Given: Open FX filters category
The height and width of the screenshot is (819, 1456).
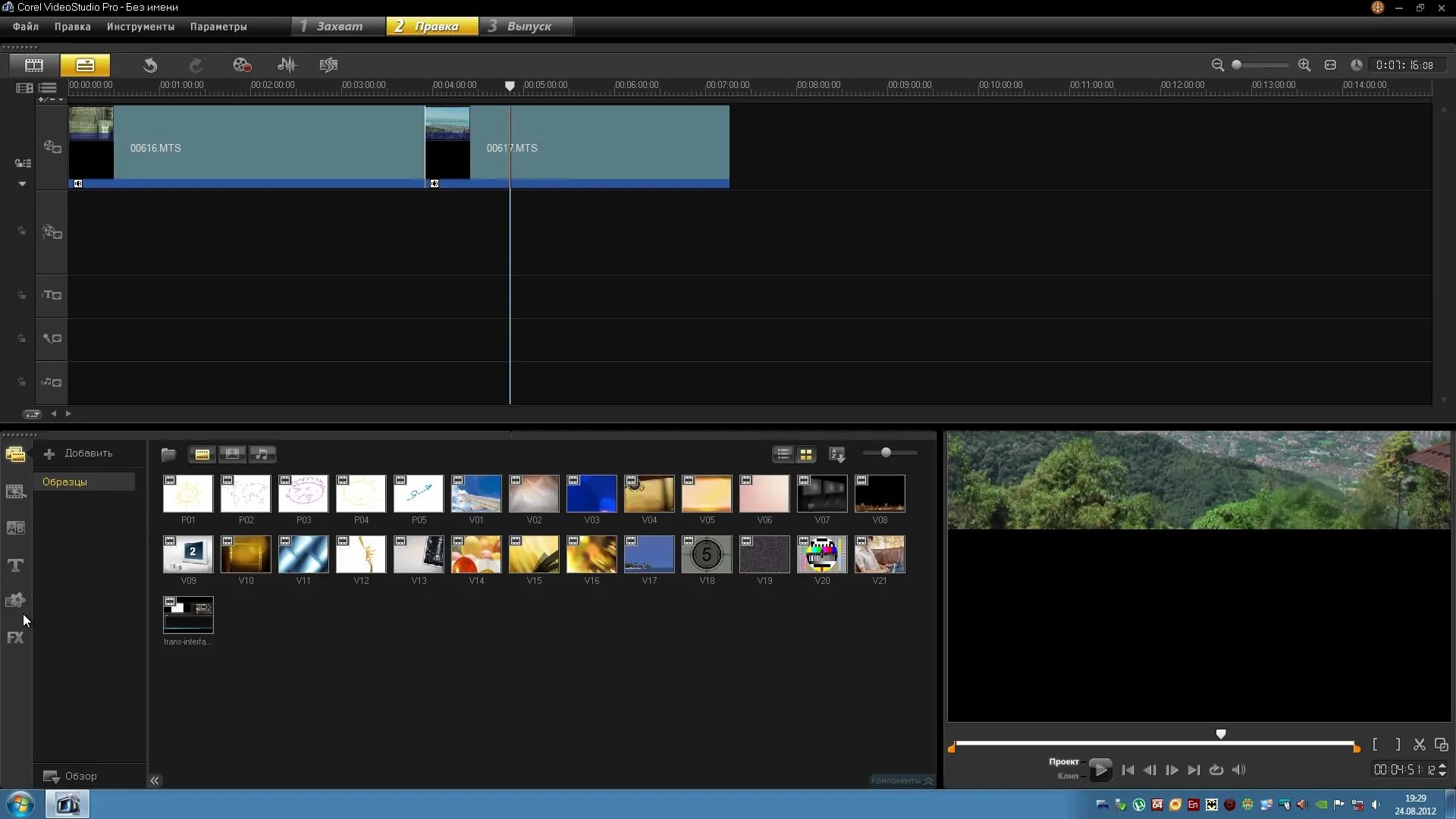Looking at the screenshot, I should tap(15, 638).
